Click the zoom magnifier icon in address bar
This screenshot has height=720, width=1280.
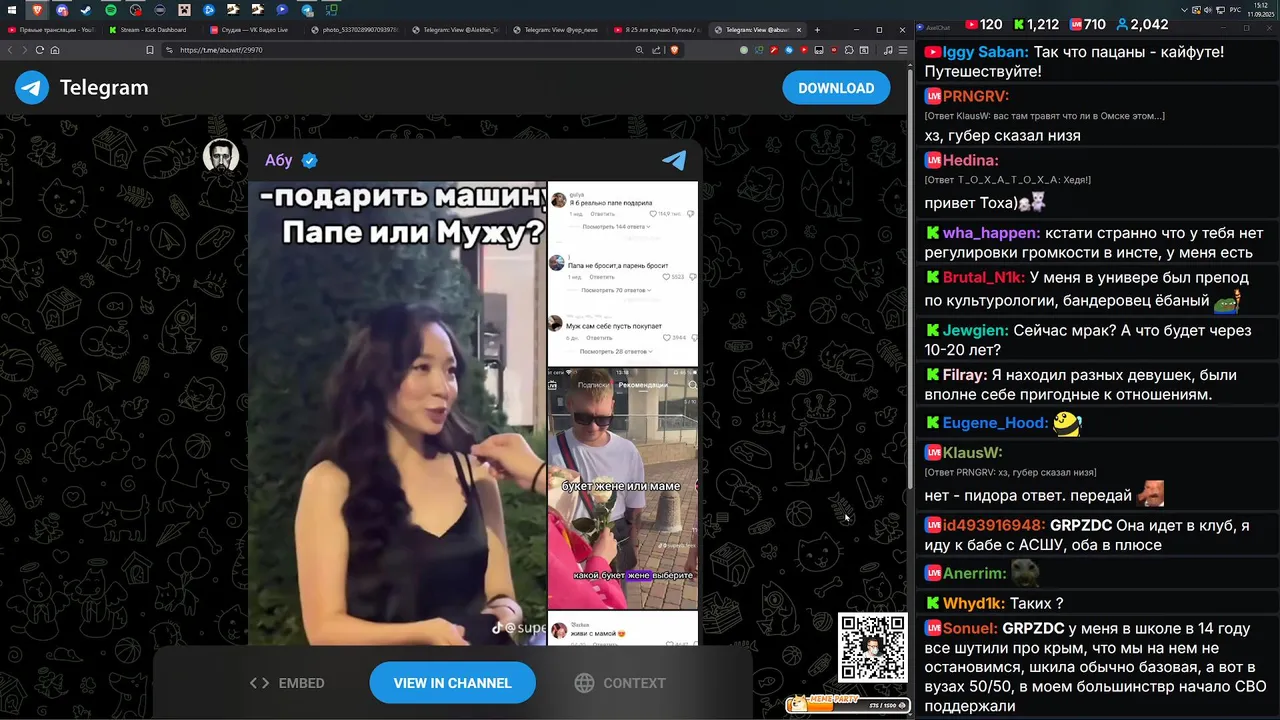(x=640, y=50)
